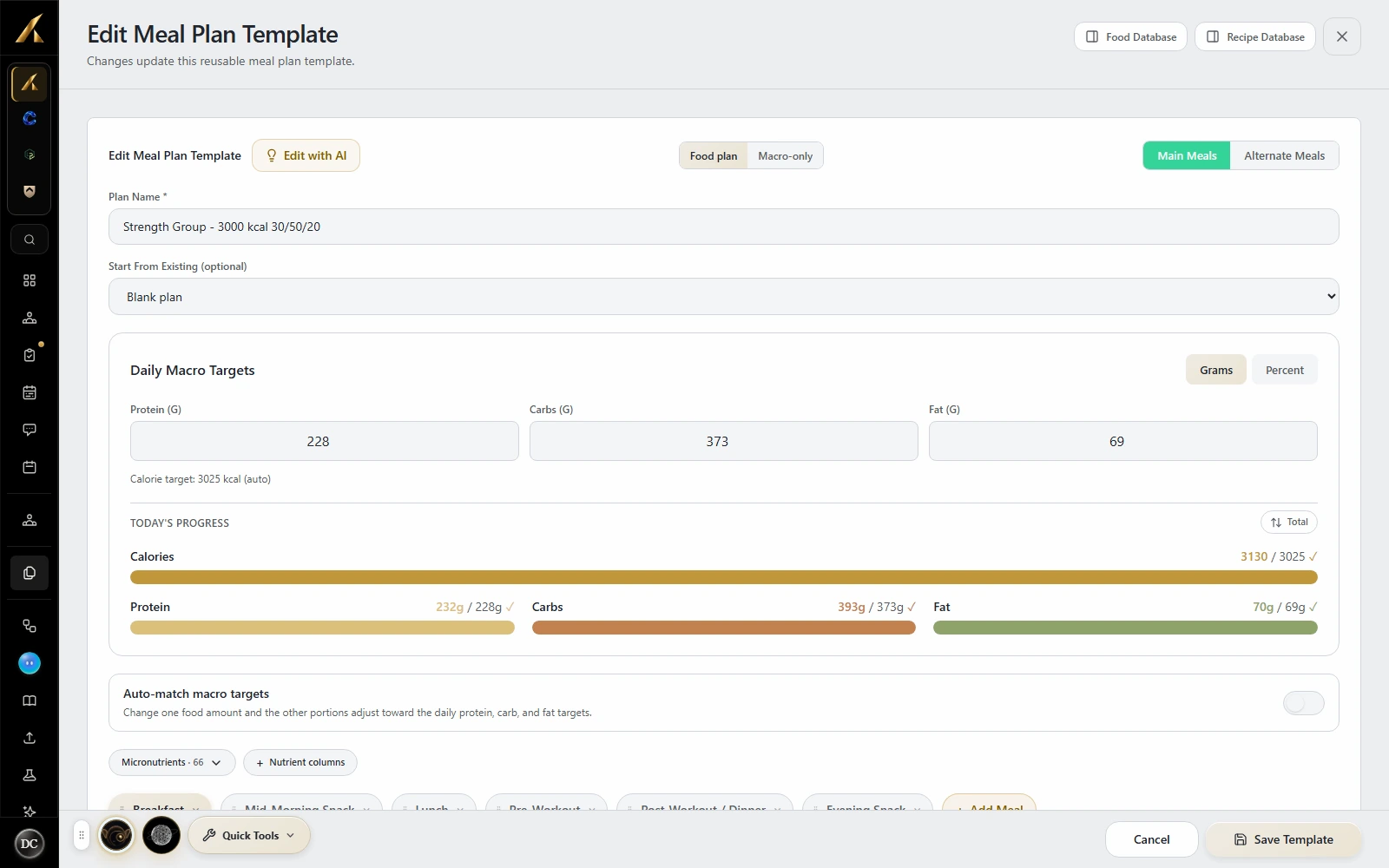Open the workflow nodes icon in sidebar
1389x868 pixels.
pos(30,626)
